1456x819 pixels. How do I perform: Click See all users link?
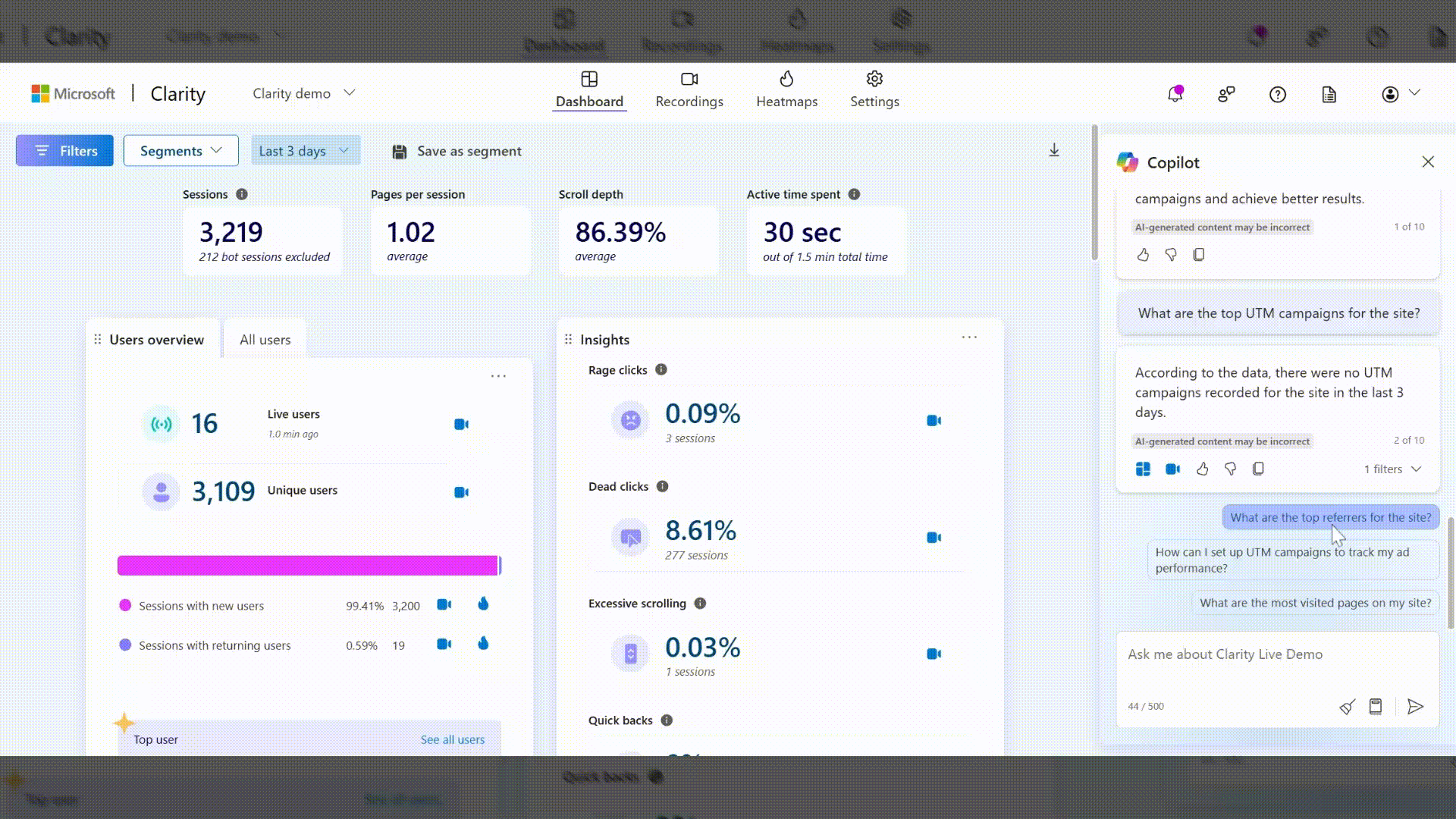(x=452, y=739)
